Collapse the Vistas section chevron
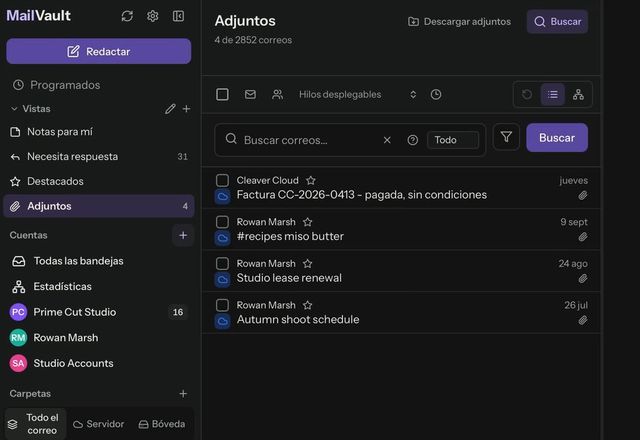Screen dimensions: 640x440 (14, 109)
